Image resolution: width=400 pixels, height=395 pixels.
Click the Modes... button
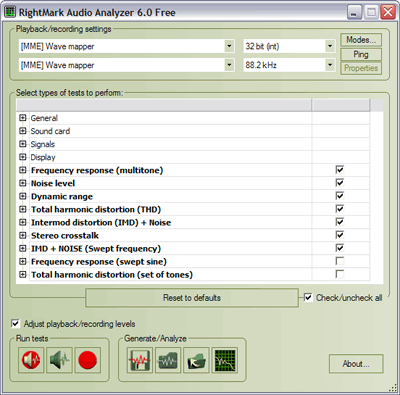point(361,40)
